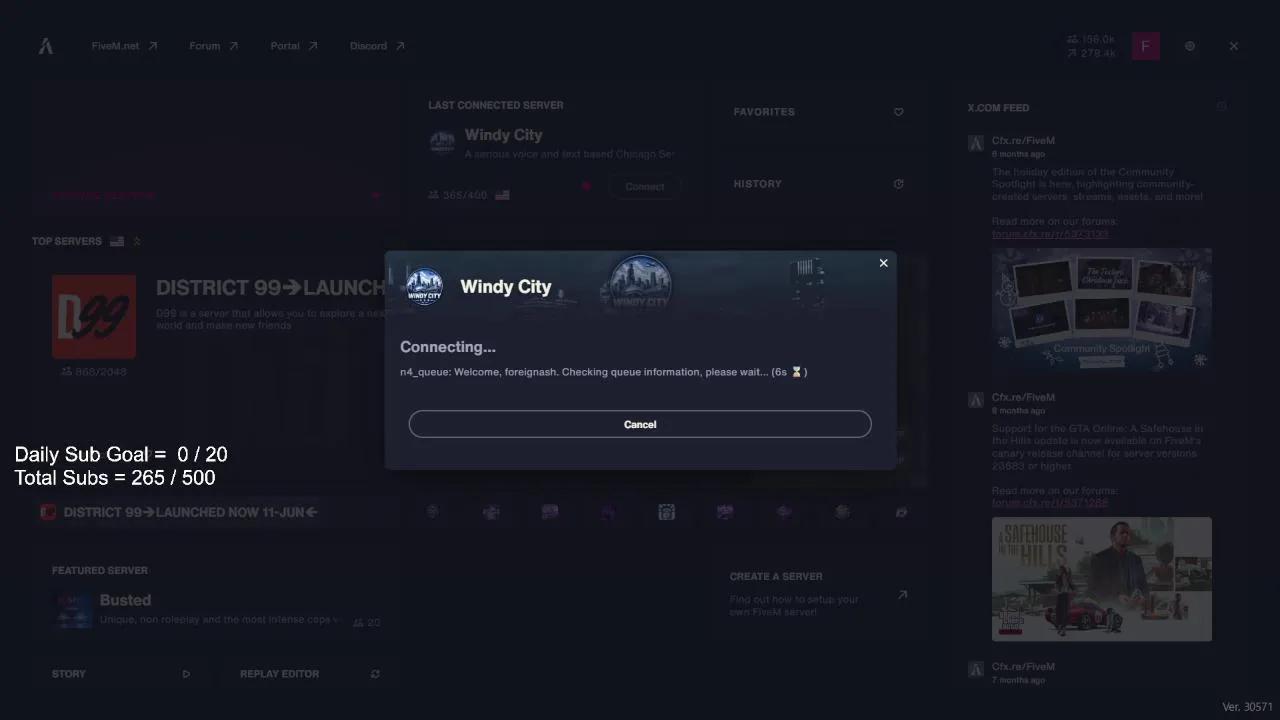Viewport: 1280px width, 720px height.
Task: Open the District 99 server thumbnail
Action: [x=94, y=317]
